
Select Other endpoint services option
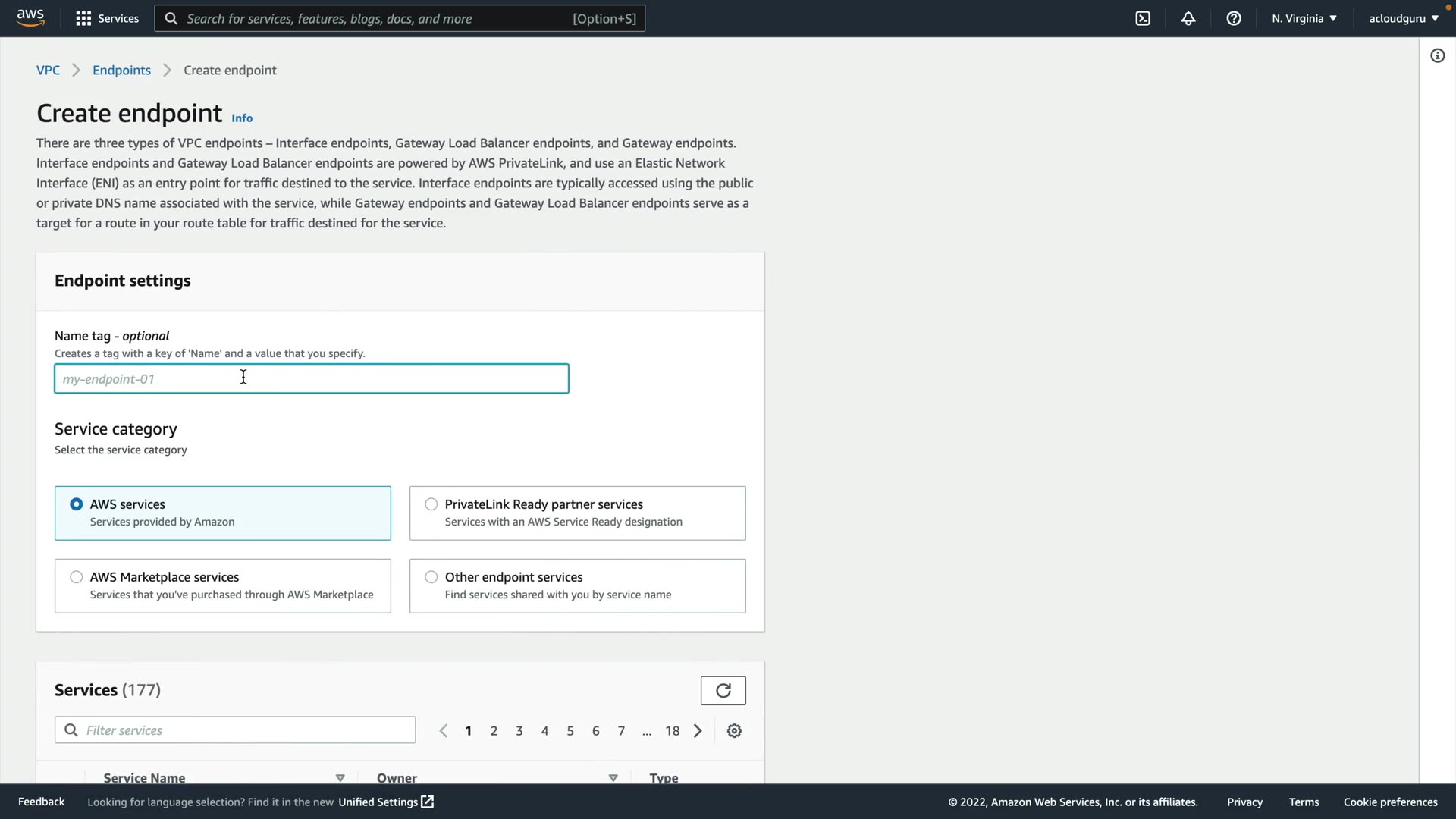tap(431, 577)
